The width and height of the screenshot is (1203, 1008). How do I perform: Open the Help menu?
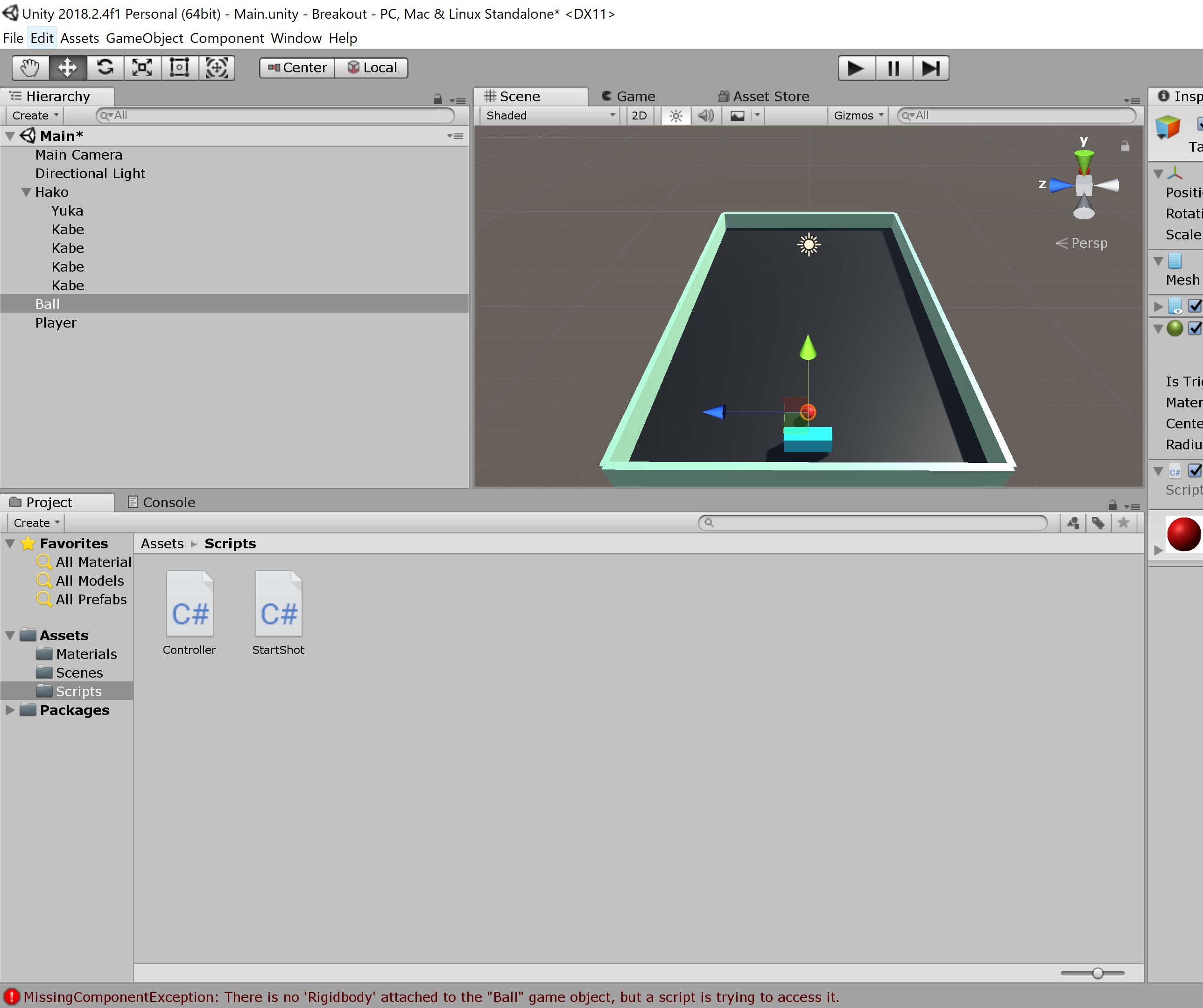pos(343,38)
